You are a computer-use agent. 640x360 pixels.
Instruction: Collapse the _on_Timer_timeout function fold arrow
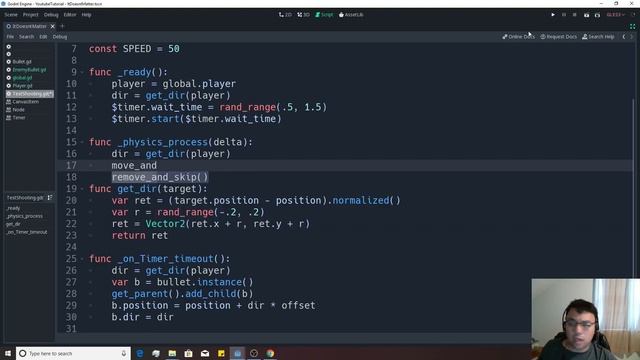[82, 259]
